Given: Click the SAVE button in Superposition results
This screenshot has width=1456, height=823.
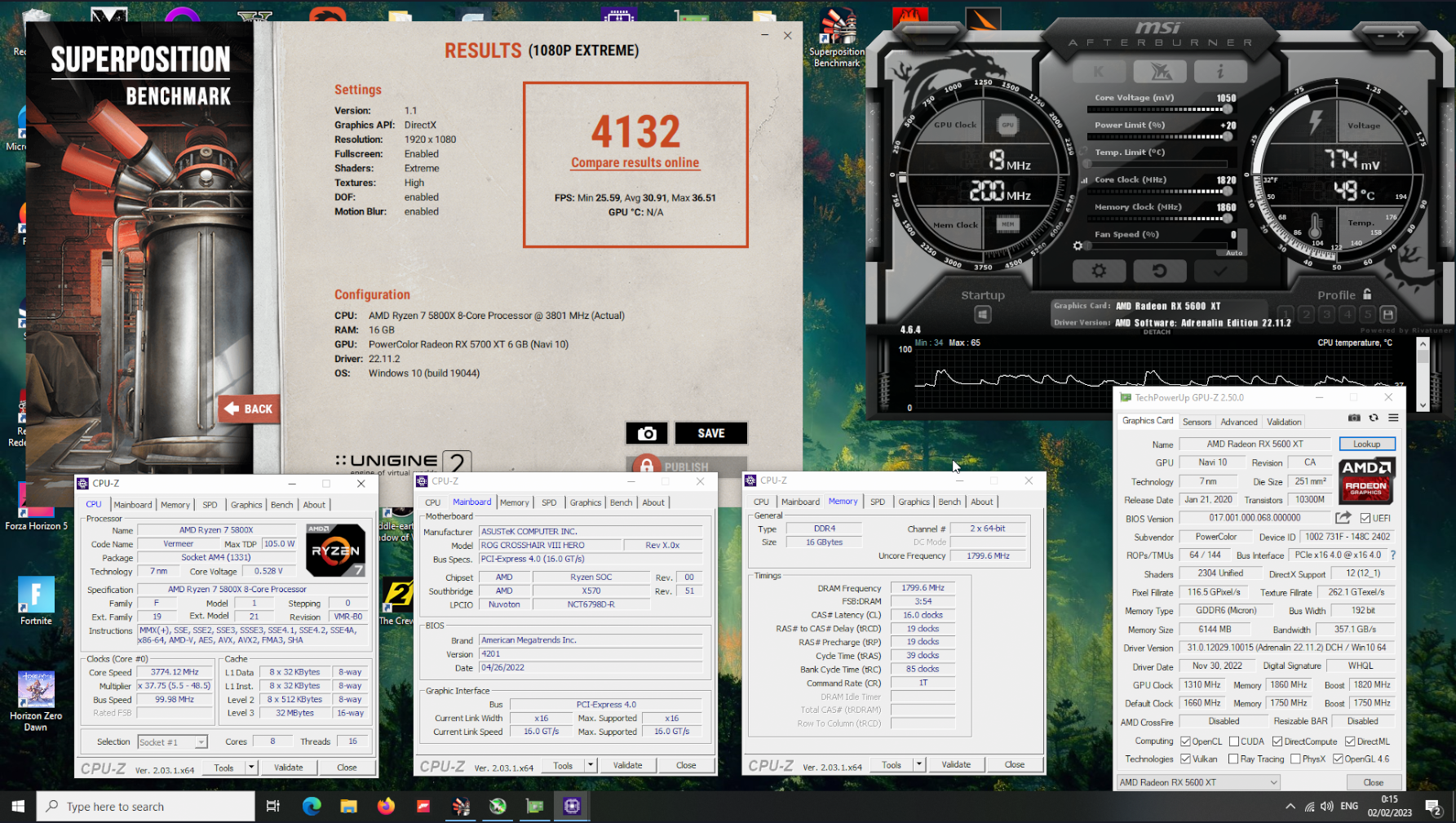Looking at the screenshot, I should tap(711, 433).
